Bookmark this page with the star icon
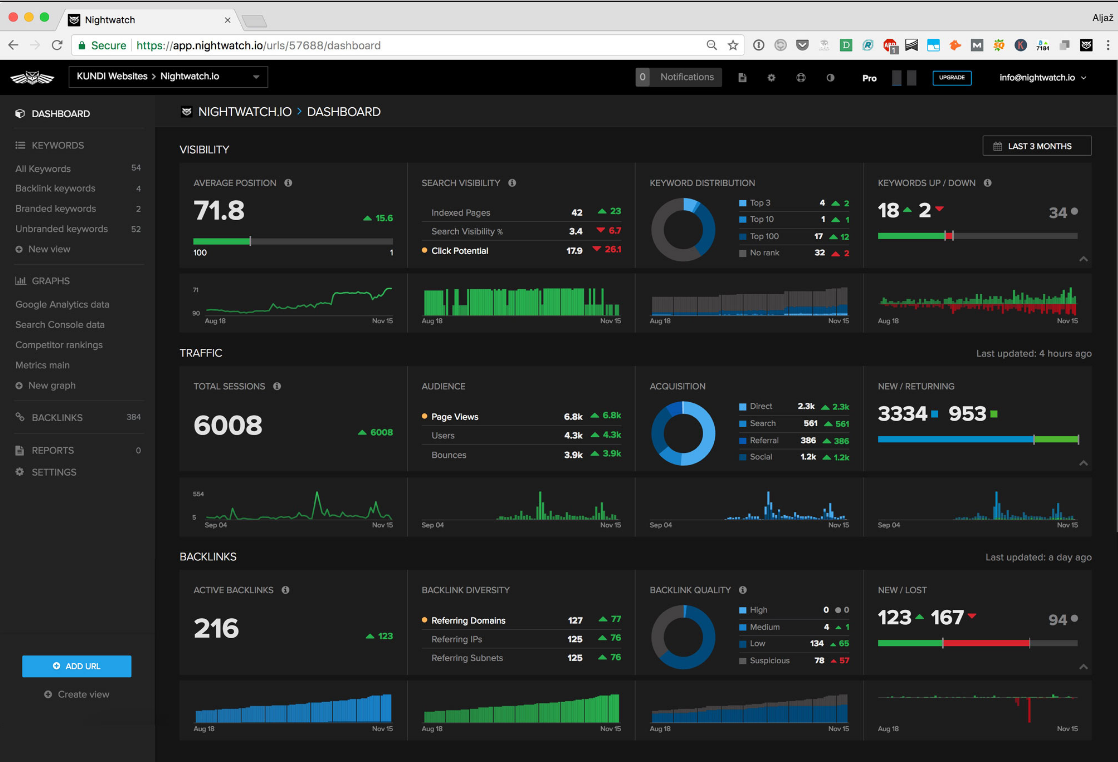 pos(733,45)
